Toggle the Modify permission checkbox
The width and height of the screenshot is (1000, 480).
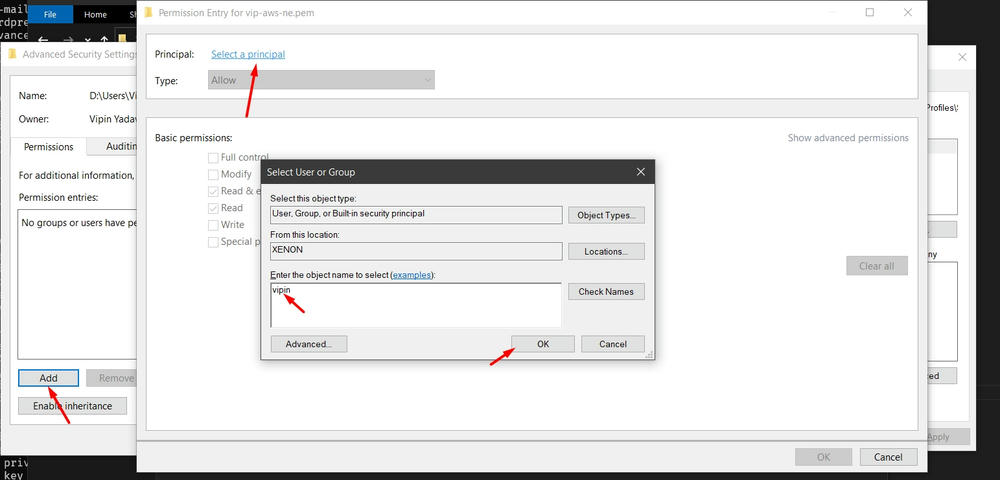(213, 174)
